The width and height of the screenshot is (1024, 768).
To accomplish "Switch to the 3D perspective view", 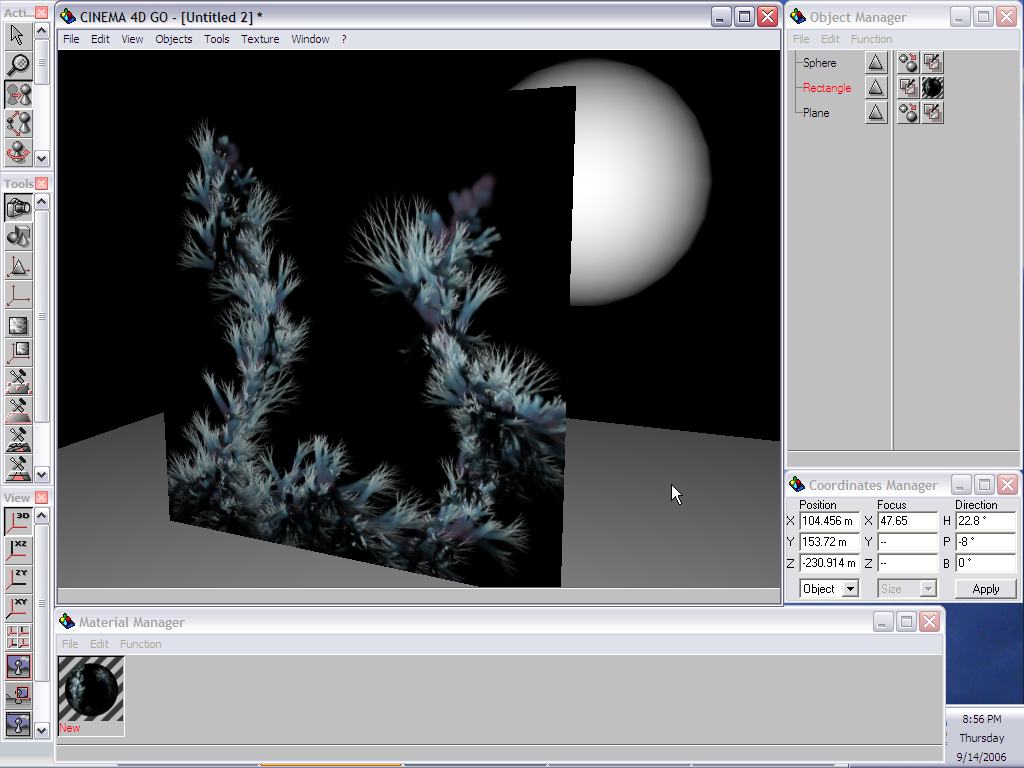I will 18,521.
